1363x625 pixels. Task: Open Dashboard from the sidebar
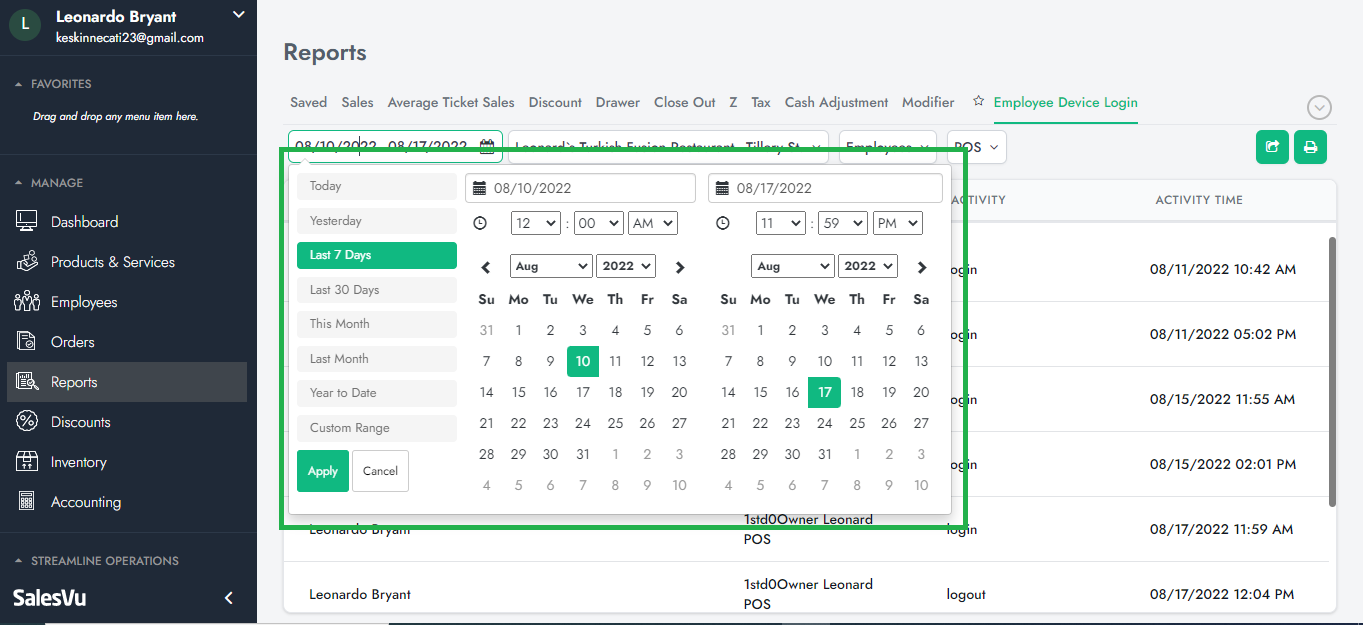click(x=84, y=222)
